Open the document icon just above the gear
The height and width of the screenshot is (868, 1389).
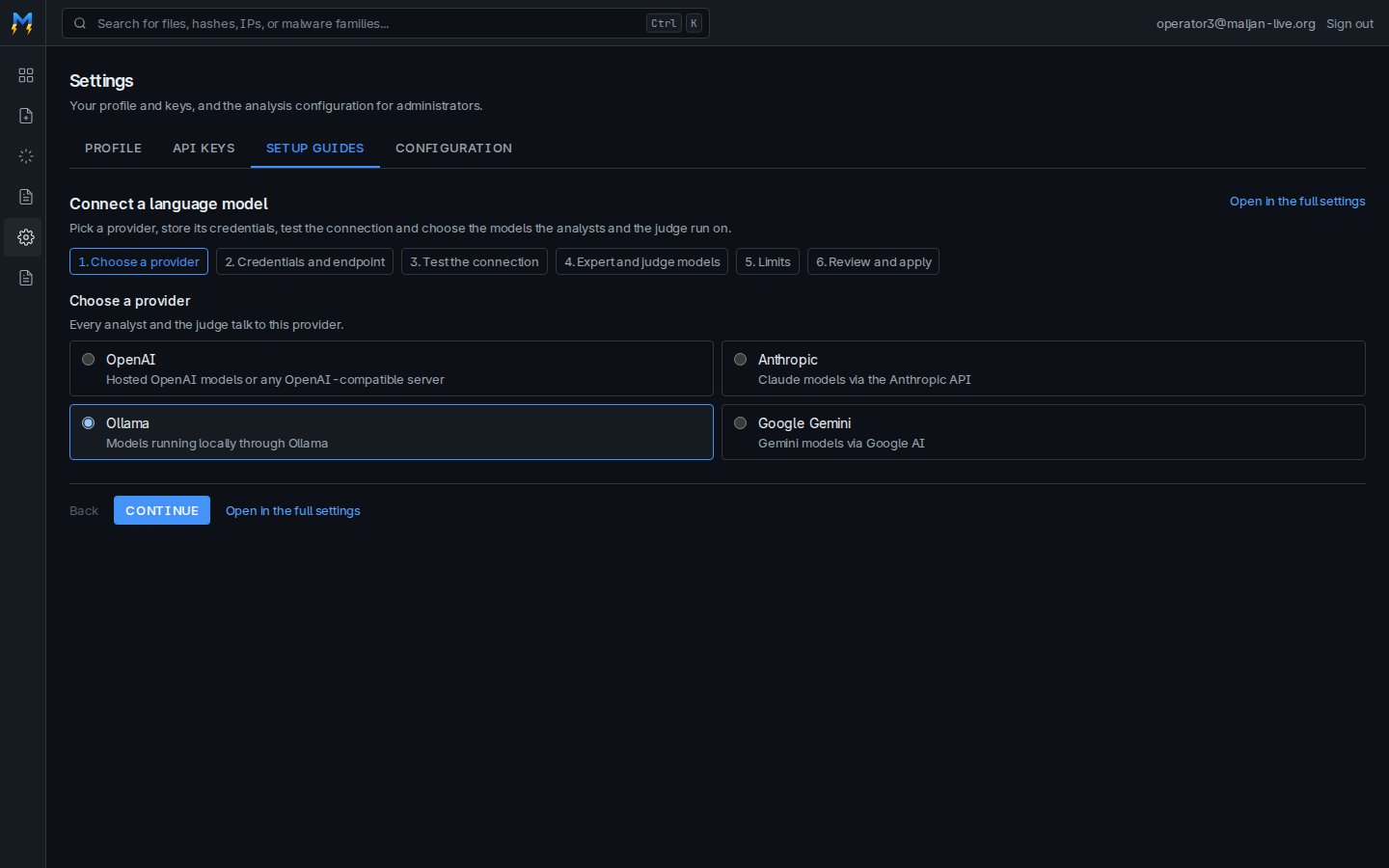click(x=26, y=197)
